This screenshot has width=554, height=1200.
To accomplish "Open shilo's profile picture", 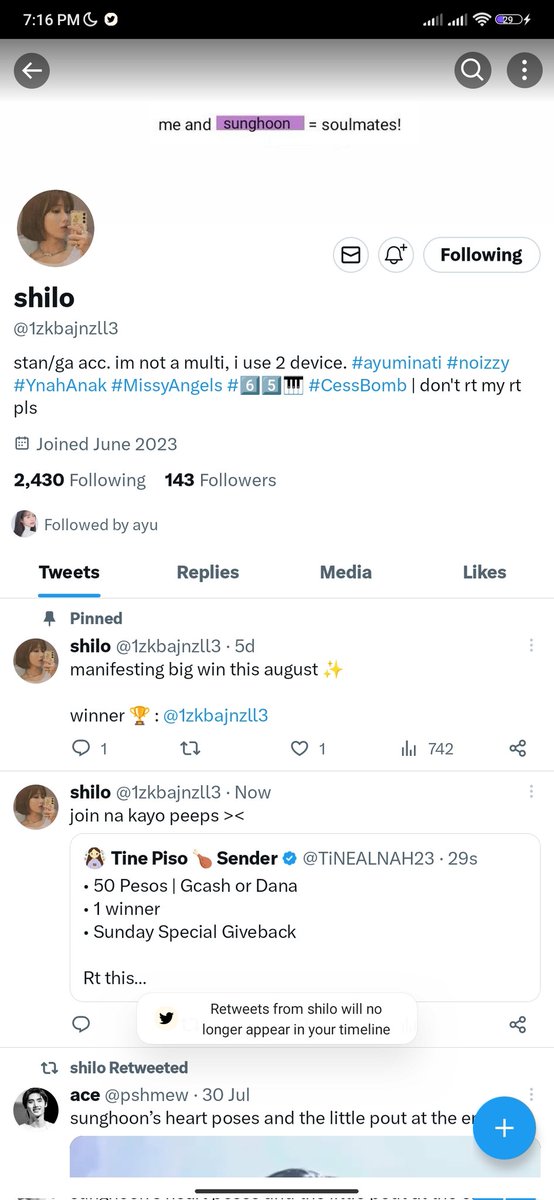I will [x=56, y=228].
